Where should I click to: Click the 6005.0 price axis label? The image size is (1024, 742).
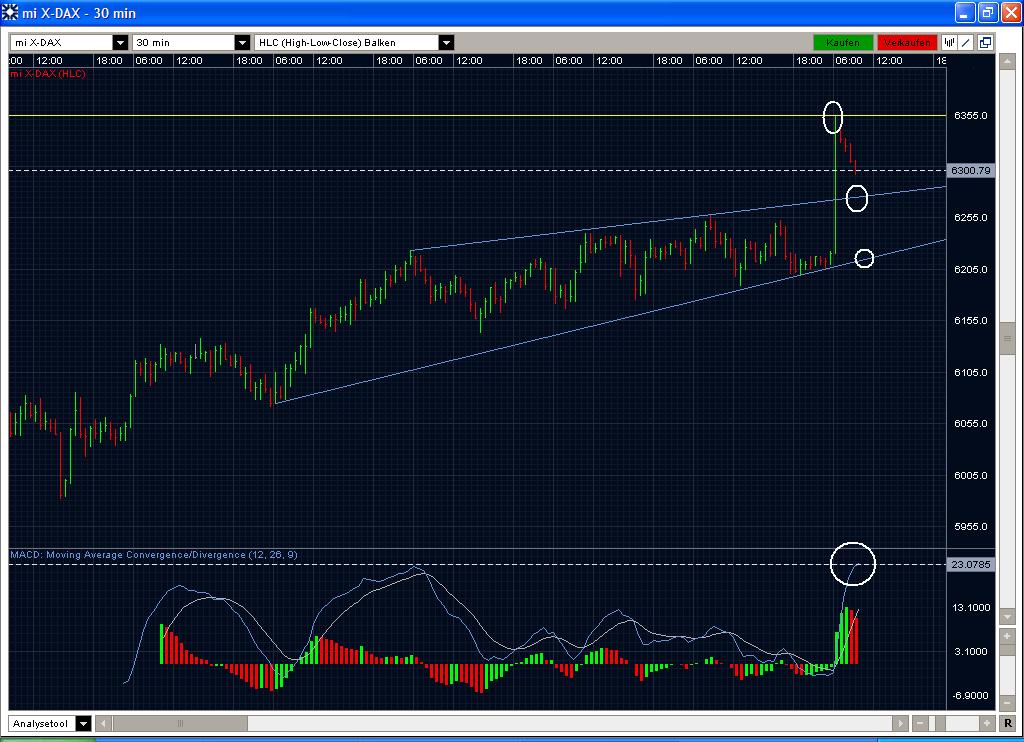[970, 476]
